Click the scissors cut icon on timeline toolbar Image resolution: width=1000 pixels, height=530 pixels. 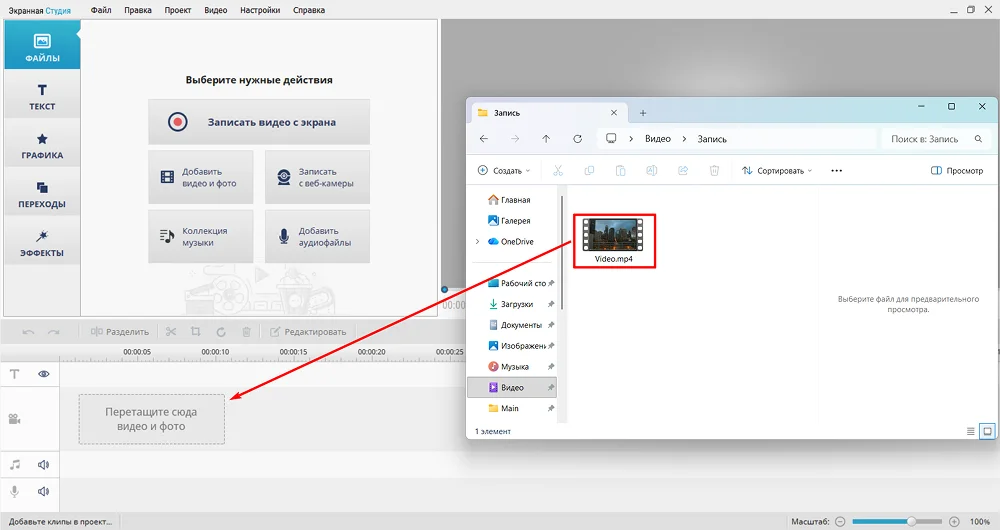pyautogui.click(x=170, y=332)
